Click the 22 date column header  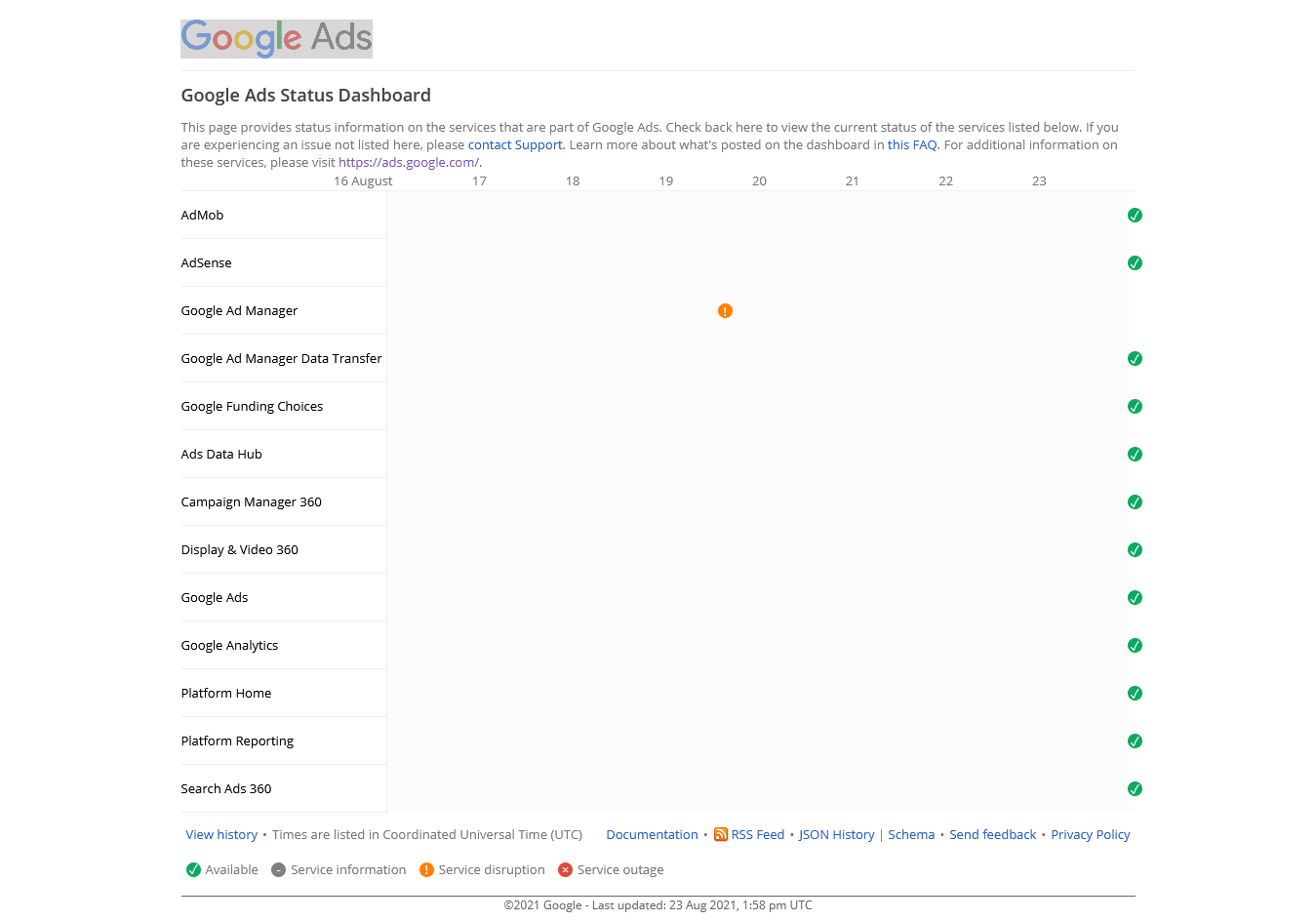tap(946, 181)
